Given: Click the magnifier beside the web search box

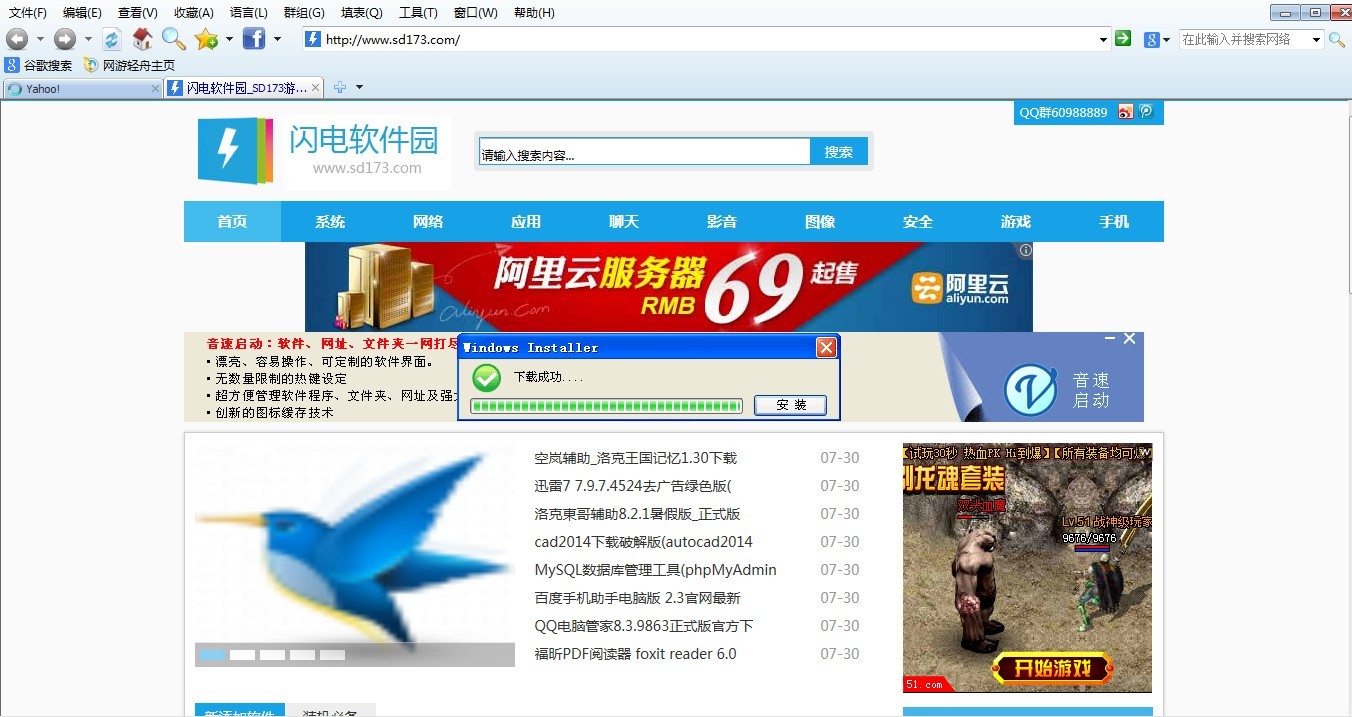Looking at the screenshot, I should point(1337,39).
